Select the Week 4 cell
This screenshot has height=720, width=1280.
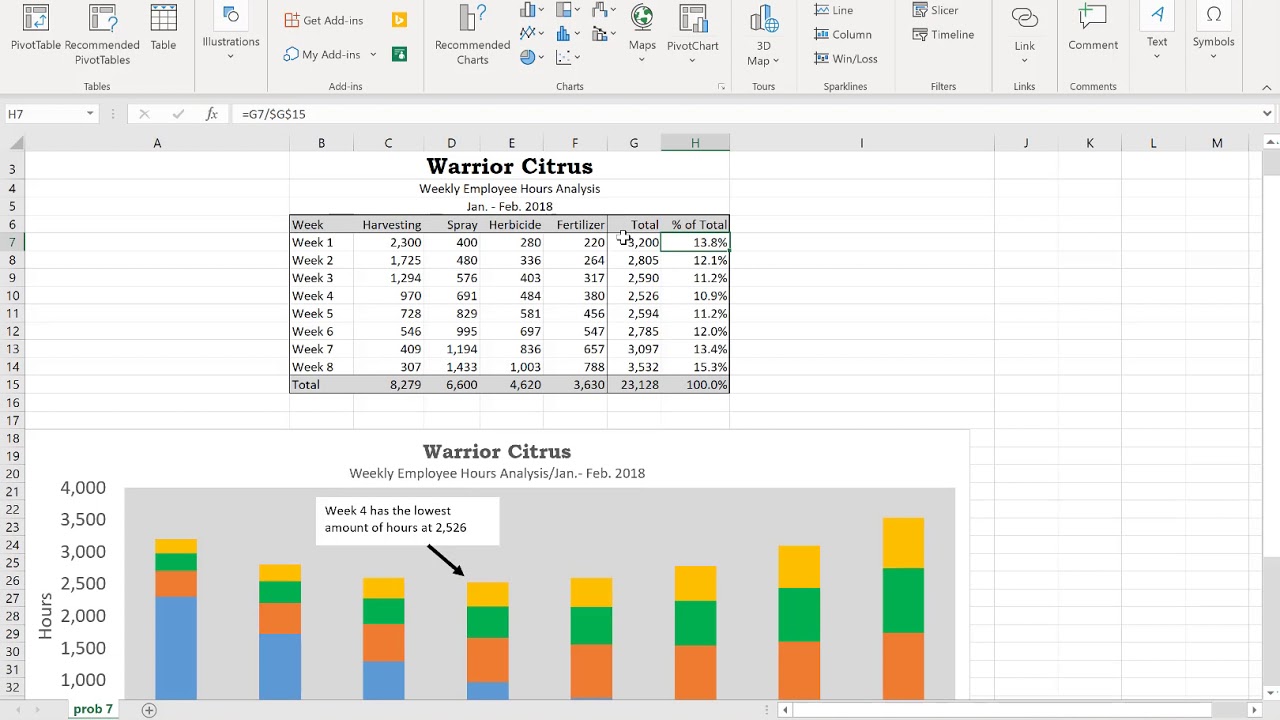321,296
